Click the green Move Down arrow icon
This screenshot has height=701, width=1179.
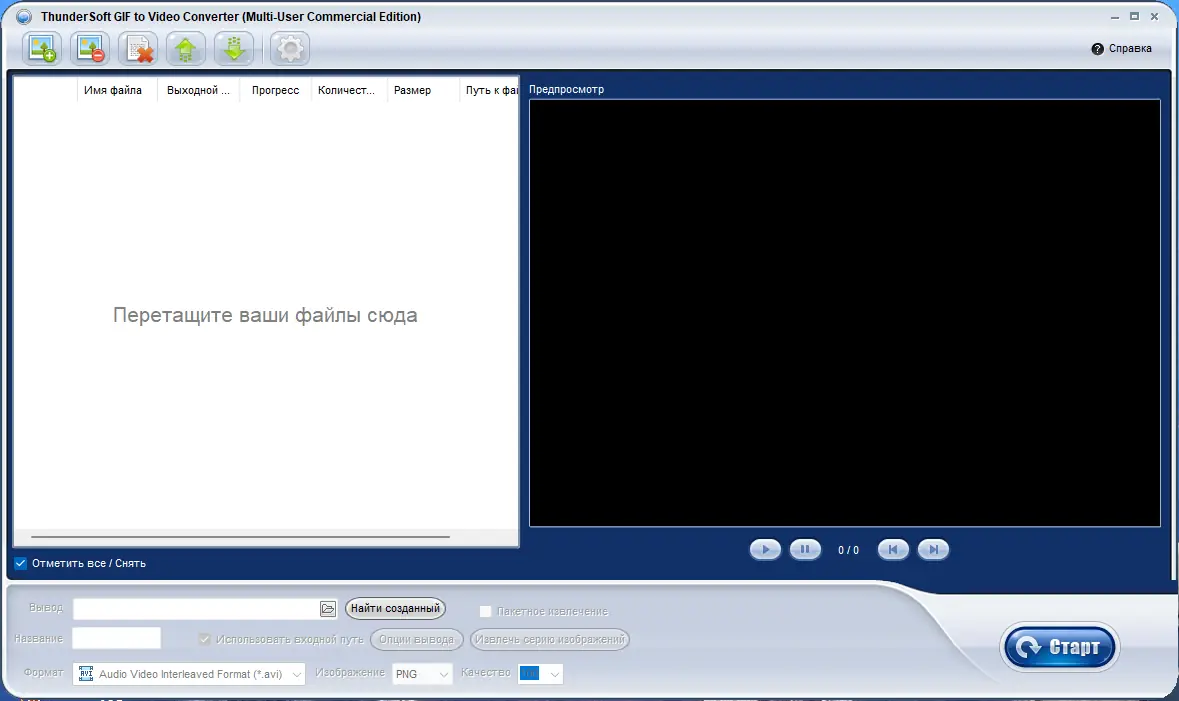point(233,47)
